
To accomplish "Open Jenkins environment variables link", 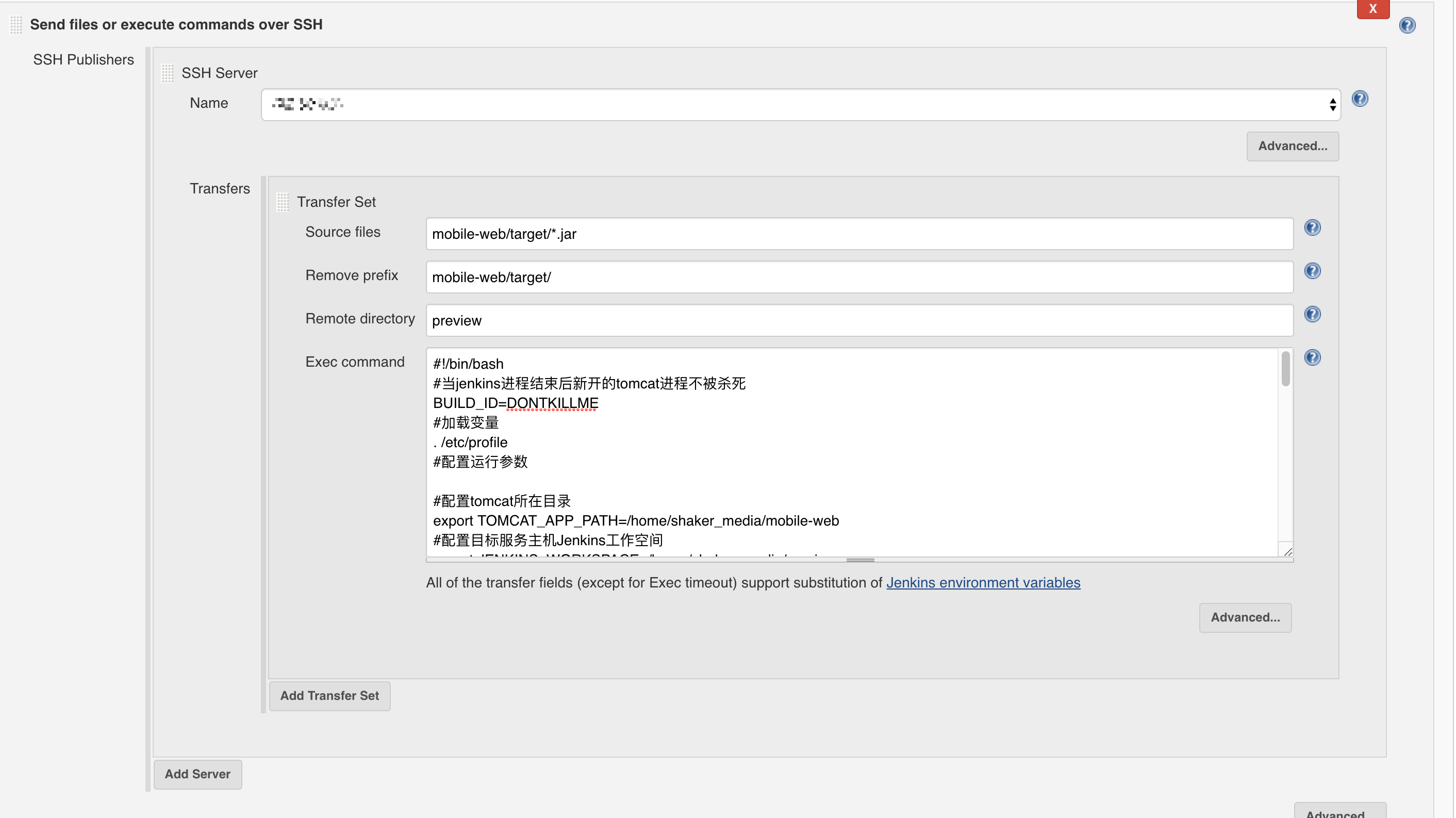I will click(983, 583).
